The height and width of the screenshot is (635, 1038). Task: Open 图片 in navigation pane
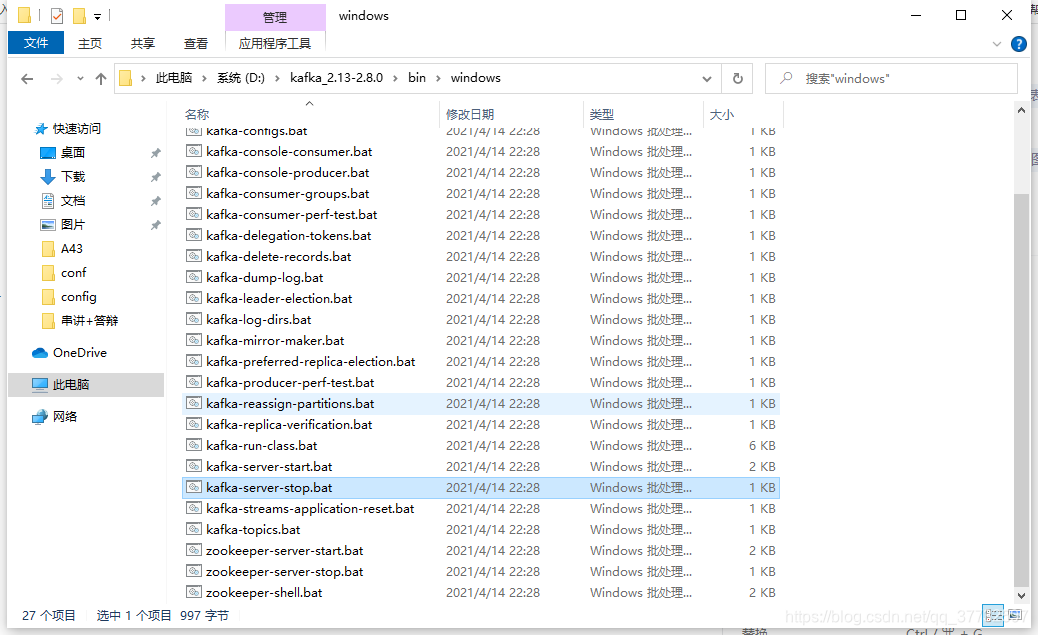tap(73, 224)
